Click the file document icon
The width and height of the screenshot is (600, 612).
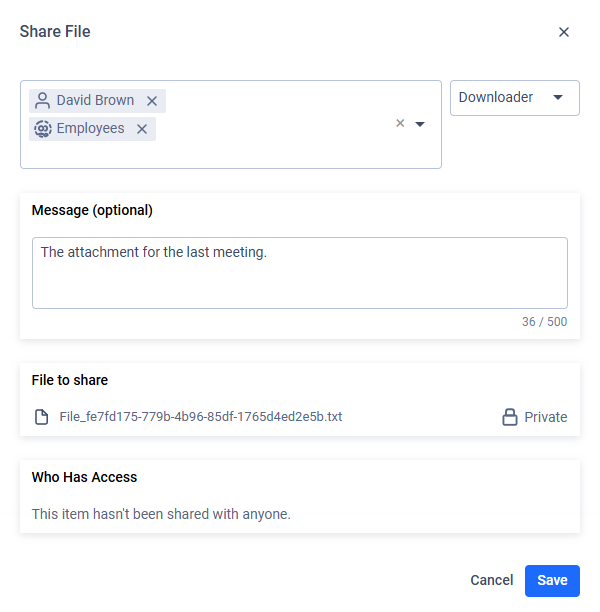41,417
